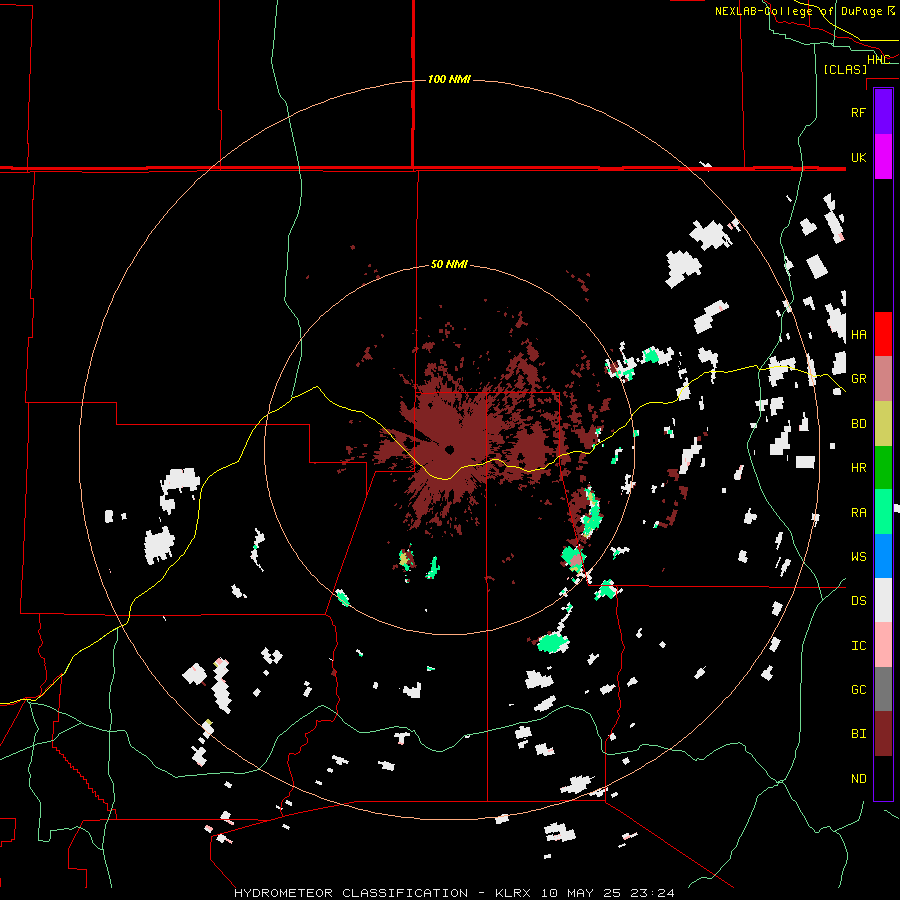Click the ND black legend swatch
The image size is (900, 900).
(x=883, y=778)
